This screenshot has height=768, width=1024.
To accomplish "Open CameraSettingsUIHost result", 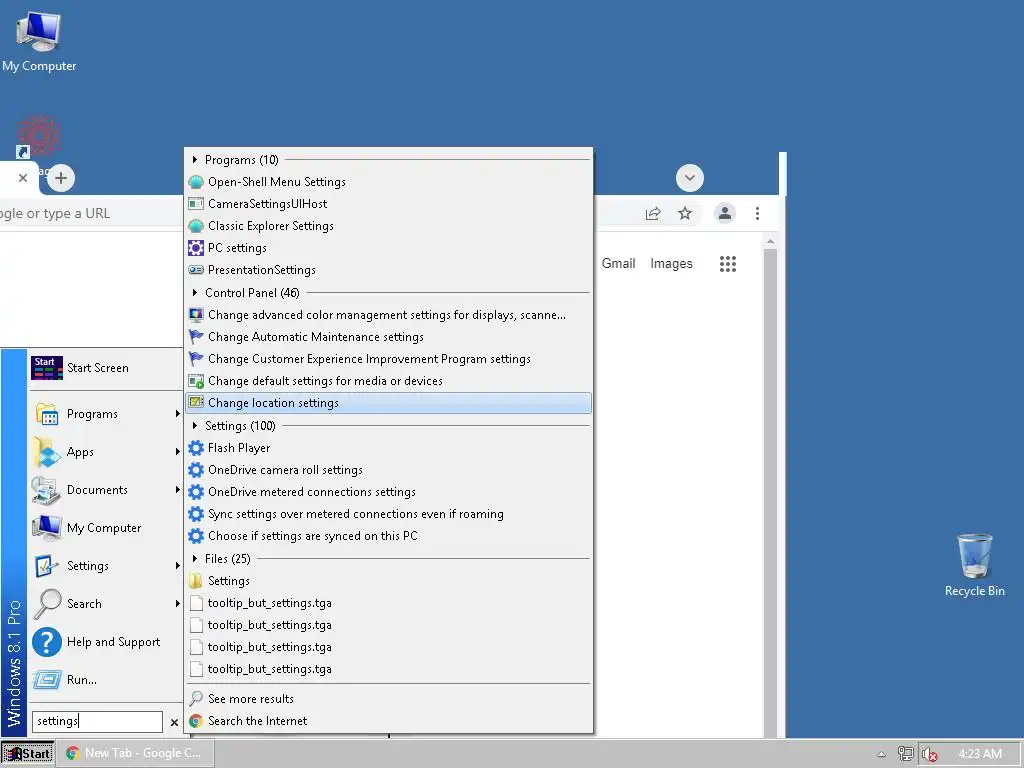I will [389, 204].
